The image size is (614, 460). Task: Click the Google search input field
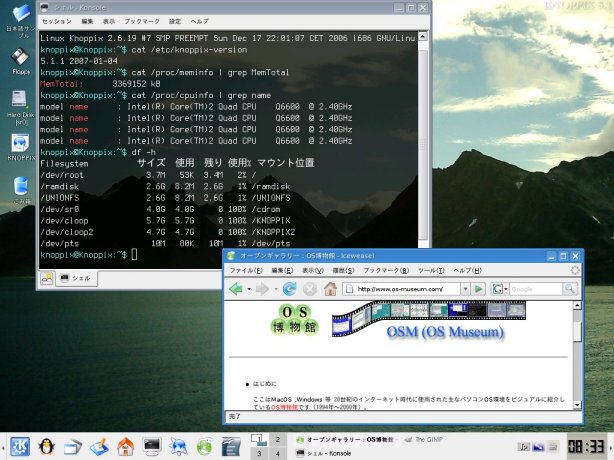point(536,289)
